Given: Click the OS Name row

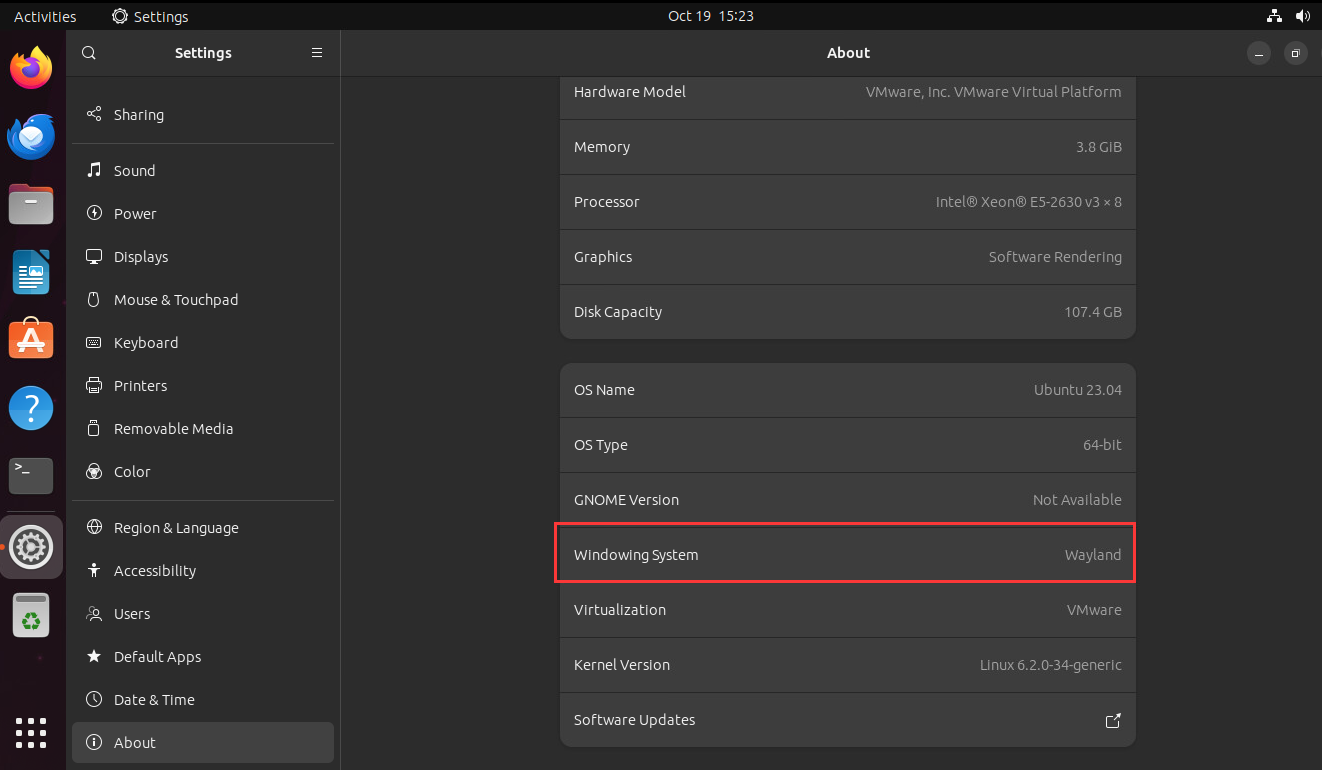Looking at the screenshot, I should (848, 390).
